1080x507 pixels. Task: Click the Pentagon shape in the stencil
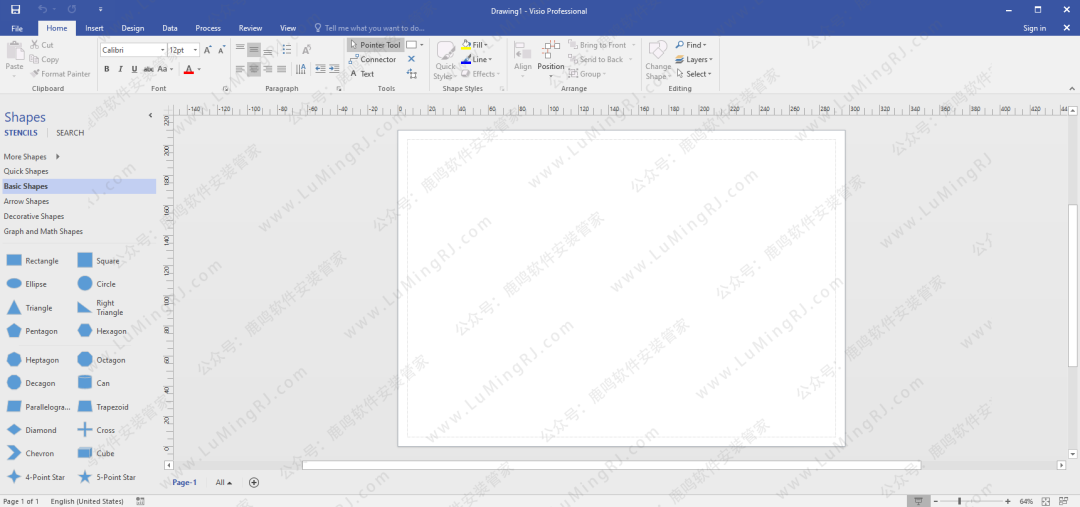pos(14,331)
